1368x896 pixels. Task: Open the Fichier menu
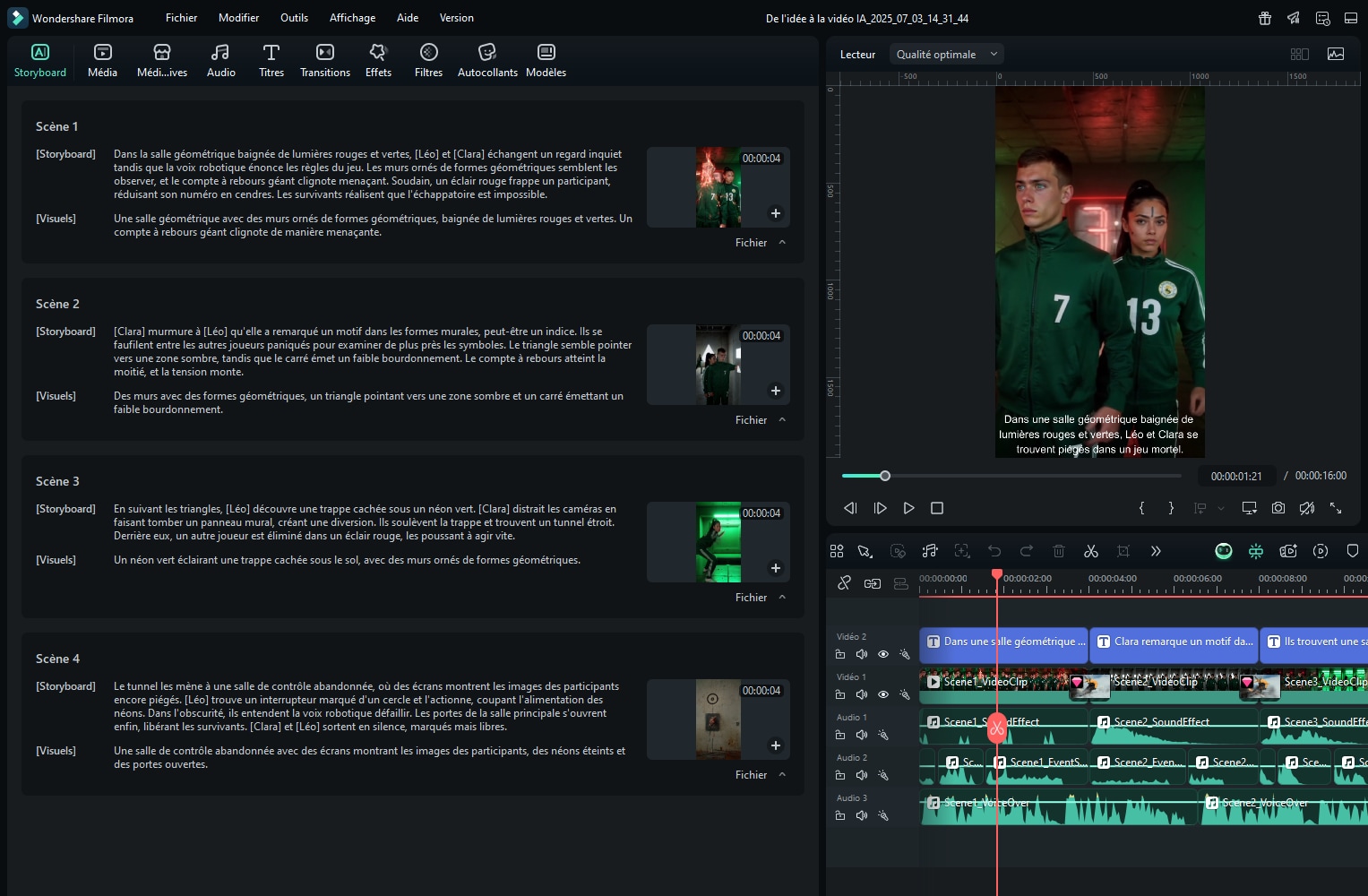coord(181,18)
